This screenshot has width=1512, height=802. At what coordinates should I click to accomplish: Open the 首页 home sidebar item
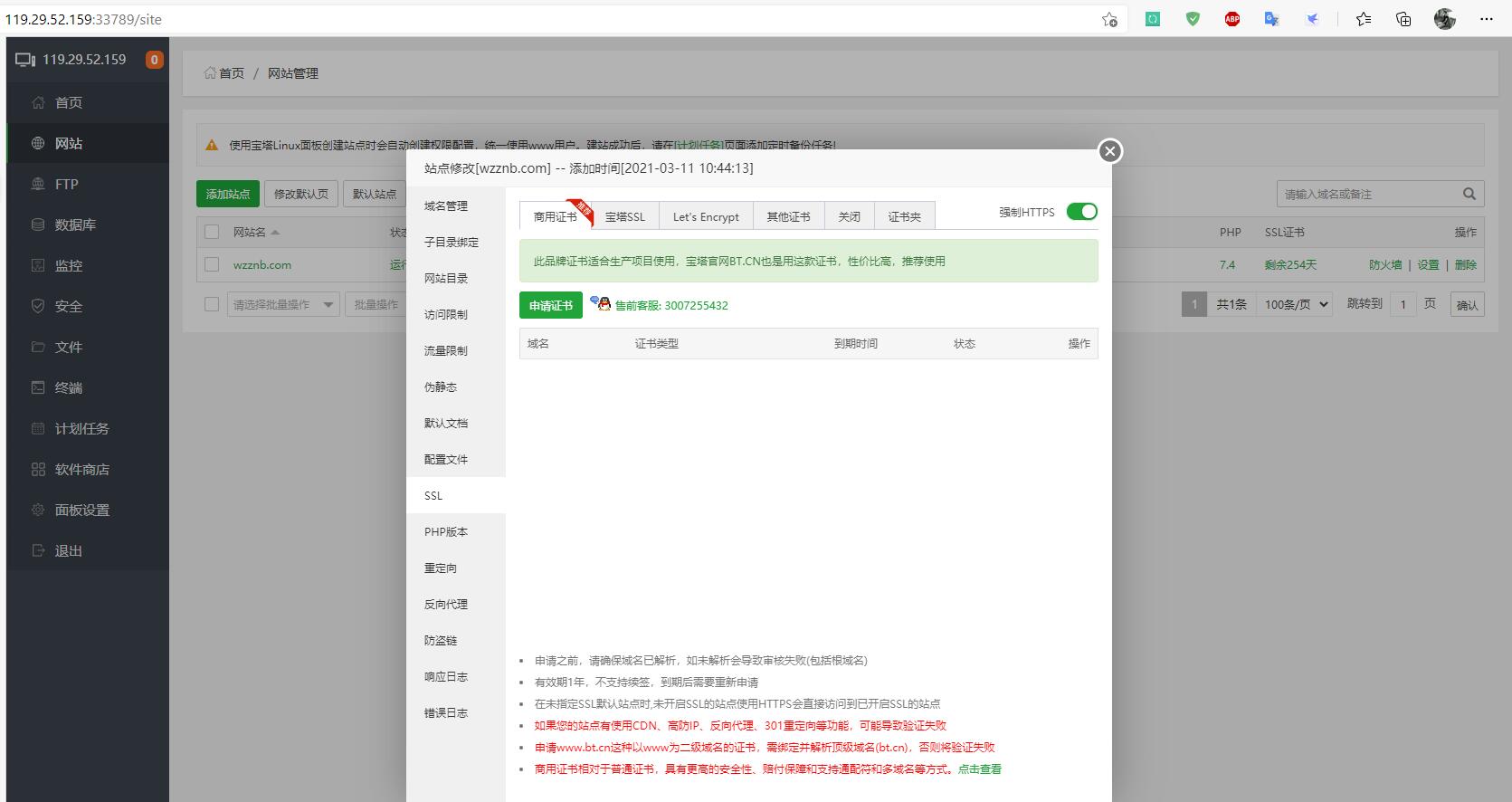[x=87, y=102]
